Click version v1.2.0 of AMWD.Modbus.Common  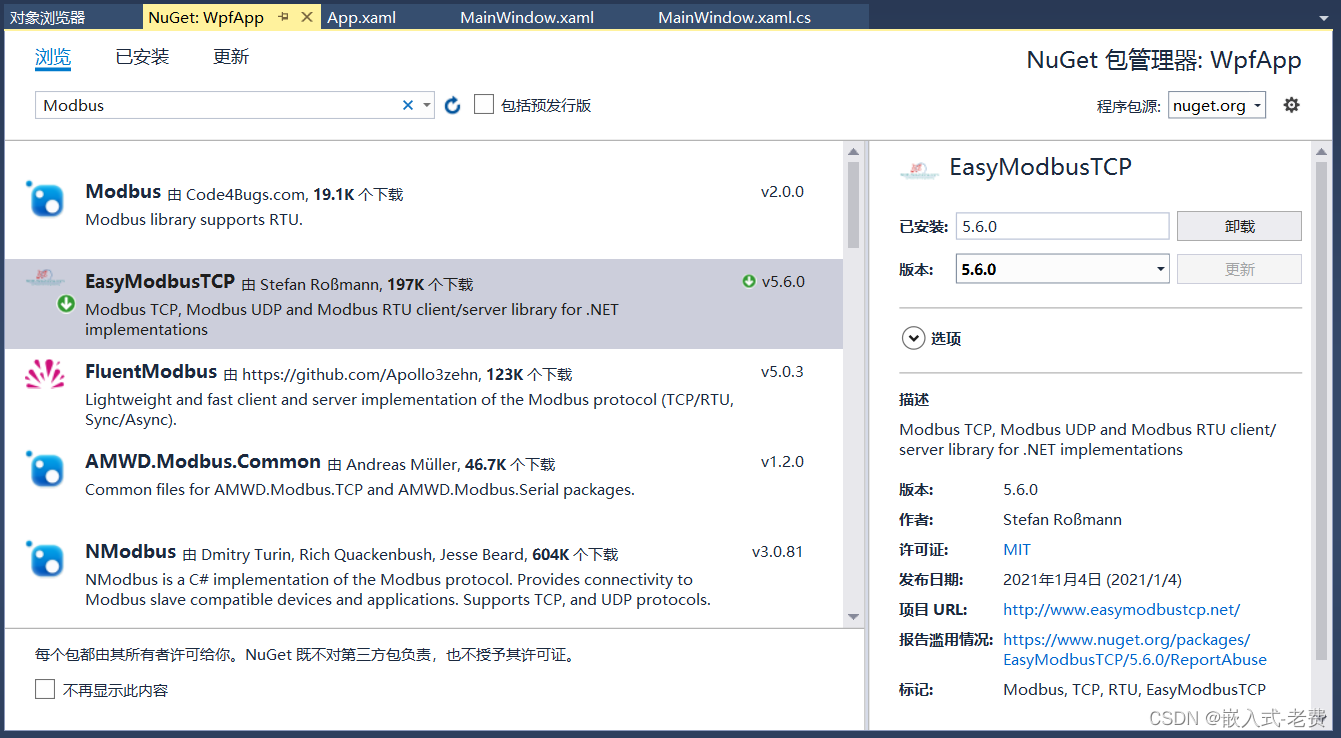click(782, 462)
